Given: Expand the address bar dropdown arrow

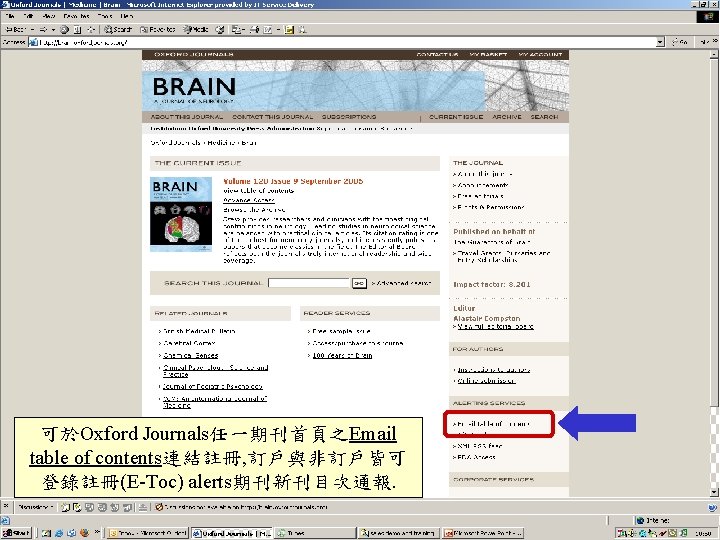Looking at the screenshot, I should click(660, 42).
